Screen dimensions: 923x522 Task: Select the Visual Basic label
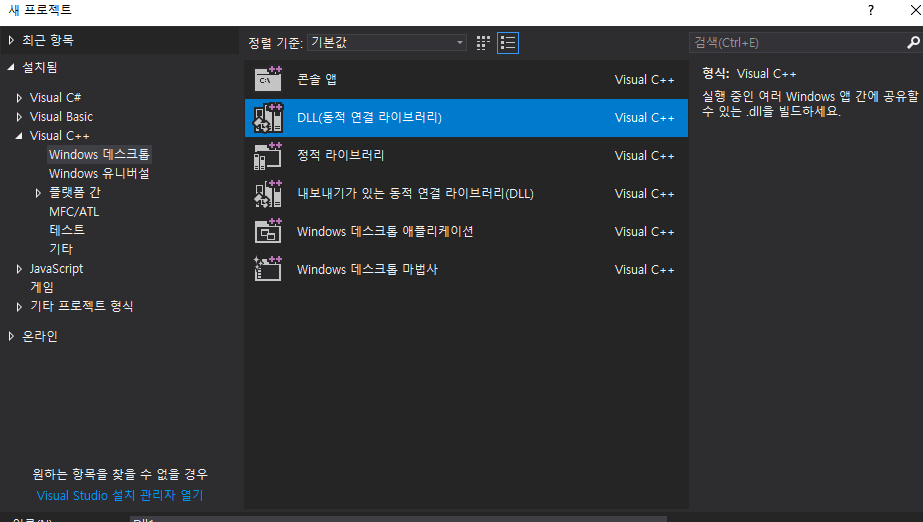click(61, 117)
